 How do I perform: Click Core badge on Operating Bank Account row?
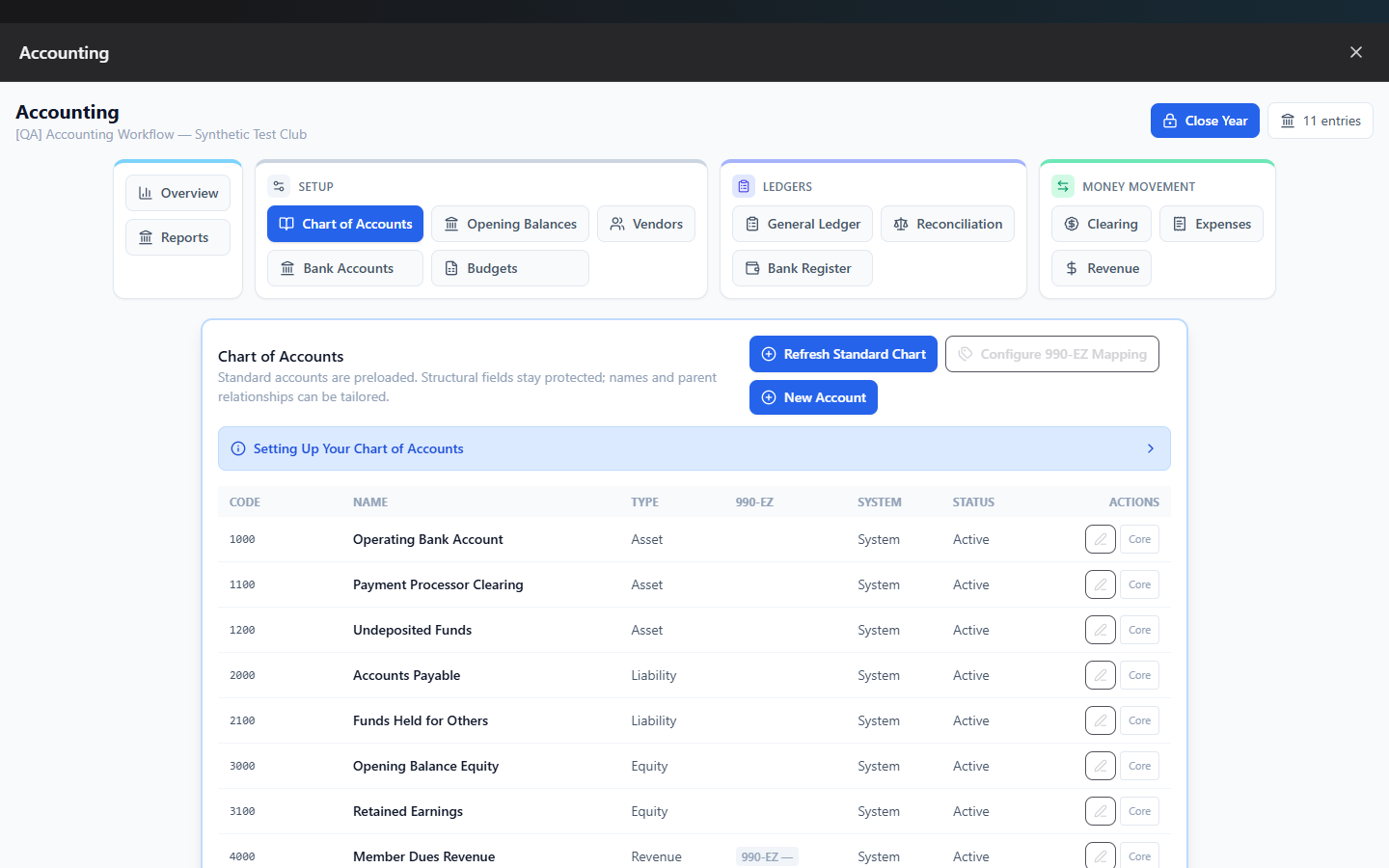pyautogui.click(x=1139, y=539)
